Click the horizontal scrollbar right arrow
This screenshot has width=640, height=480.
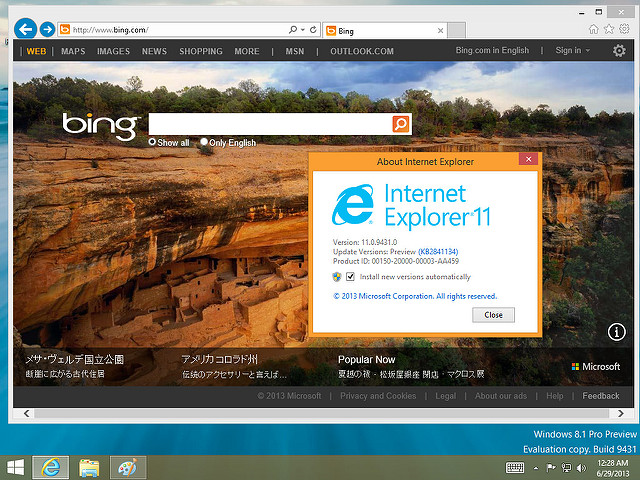click(x=621, y=413)
